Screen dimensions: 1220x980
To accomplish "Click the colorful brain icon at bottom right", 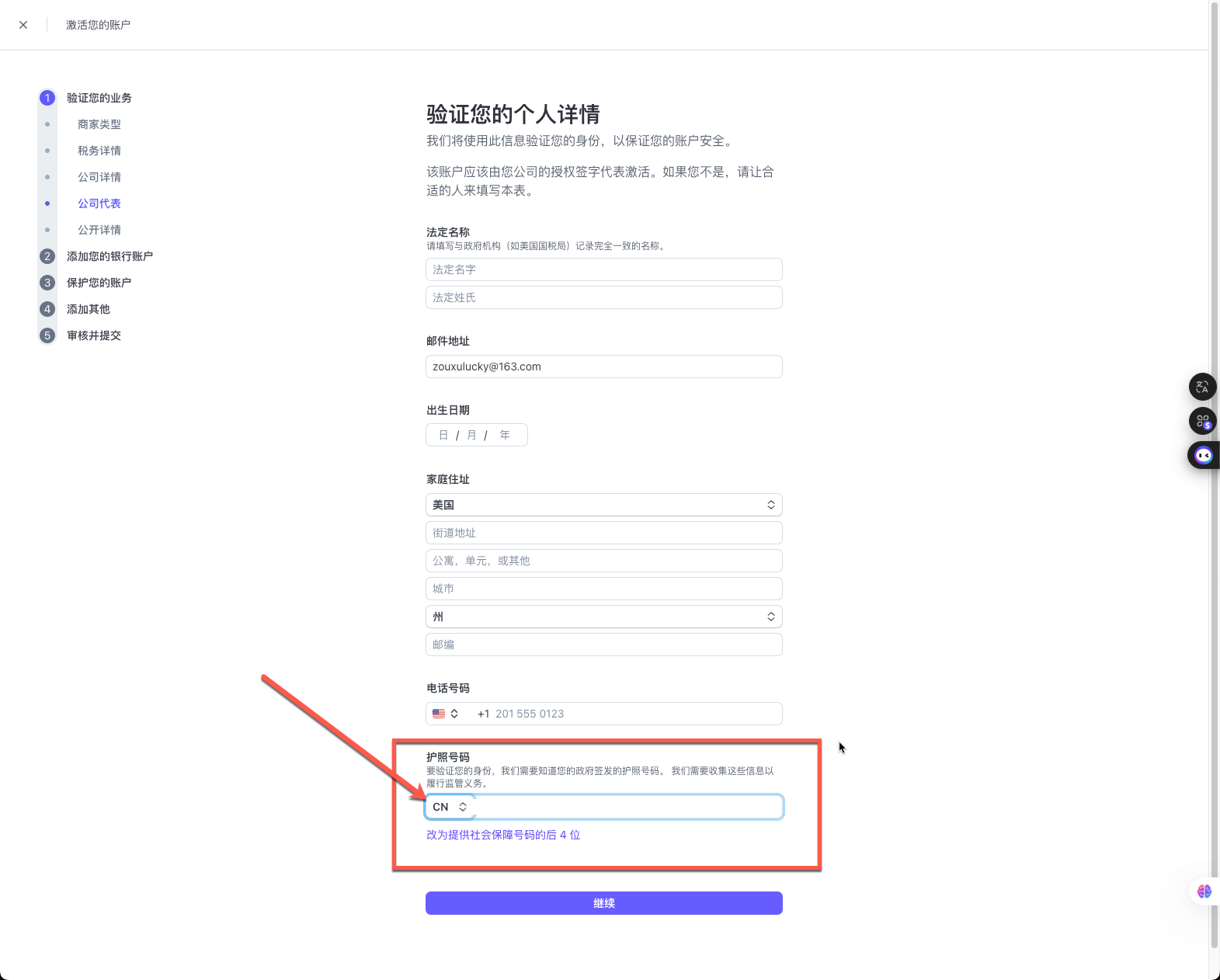I will pyautogui.click(x=1204, y=891).
